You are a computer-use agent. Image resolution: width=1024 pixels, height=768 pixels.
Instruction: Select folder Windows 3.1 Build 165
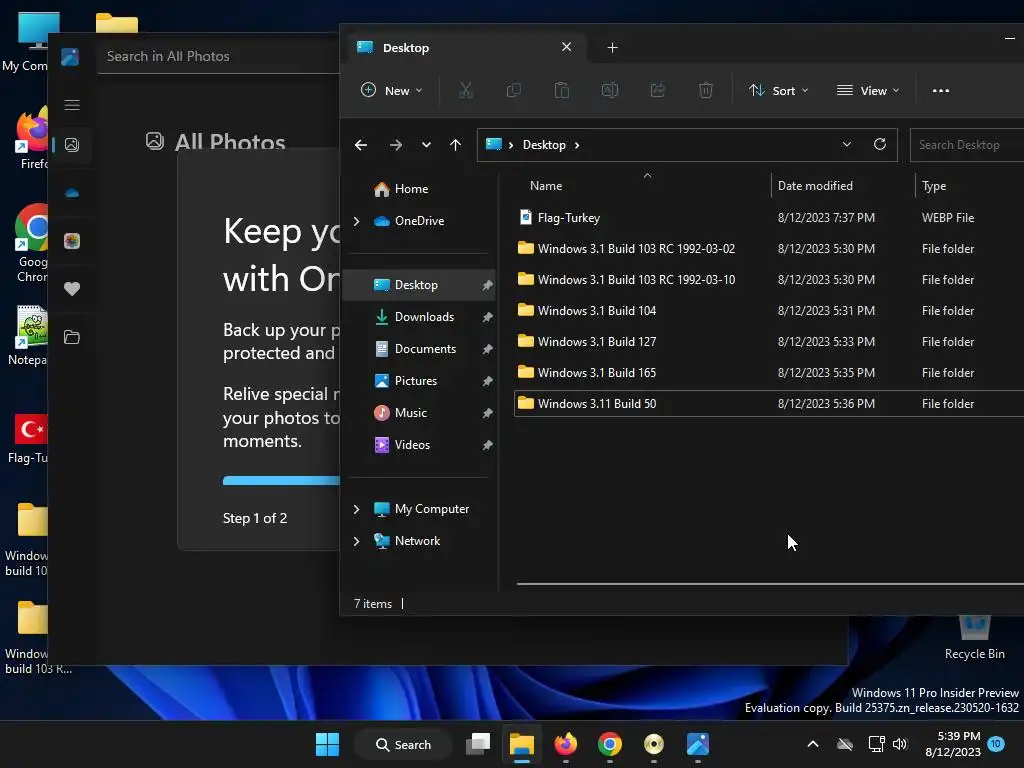[x=769, y=373]
